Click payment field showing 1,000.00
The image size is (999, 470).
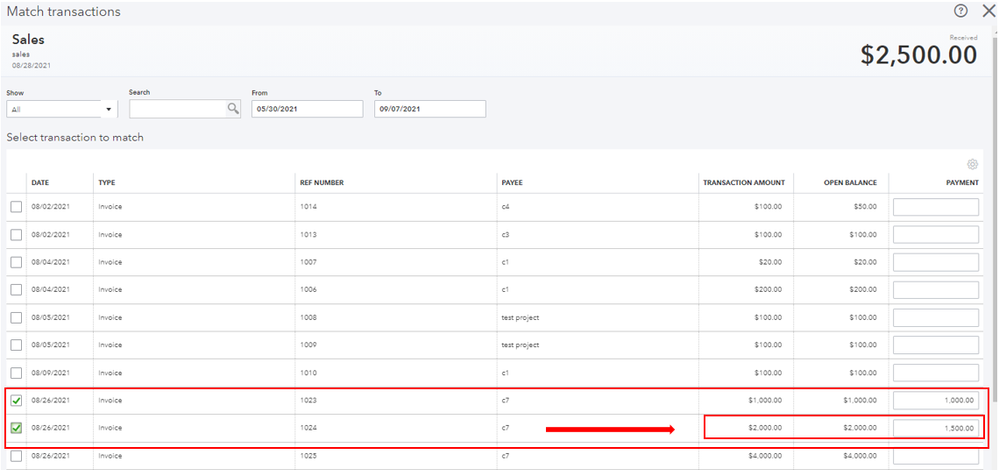(936, 401)
